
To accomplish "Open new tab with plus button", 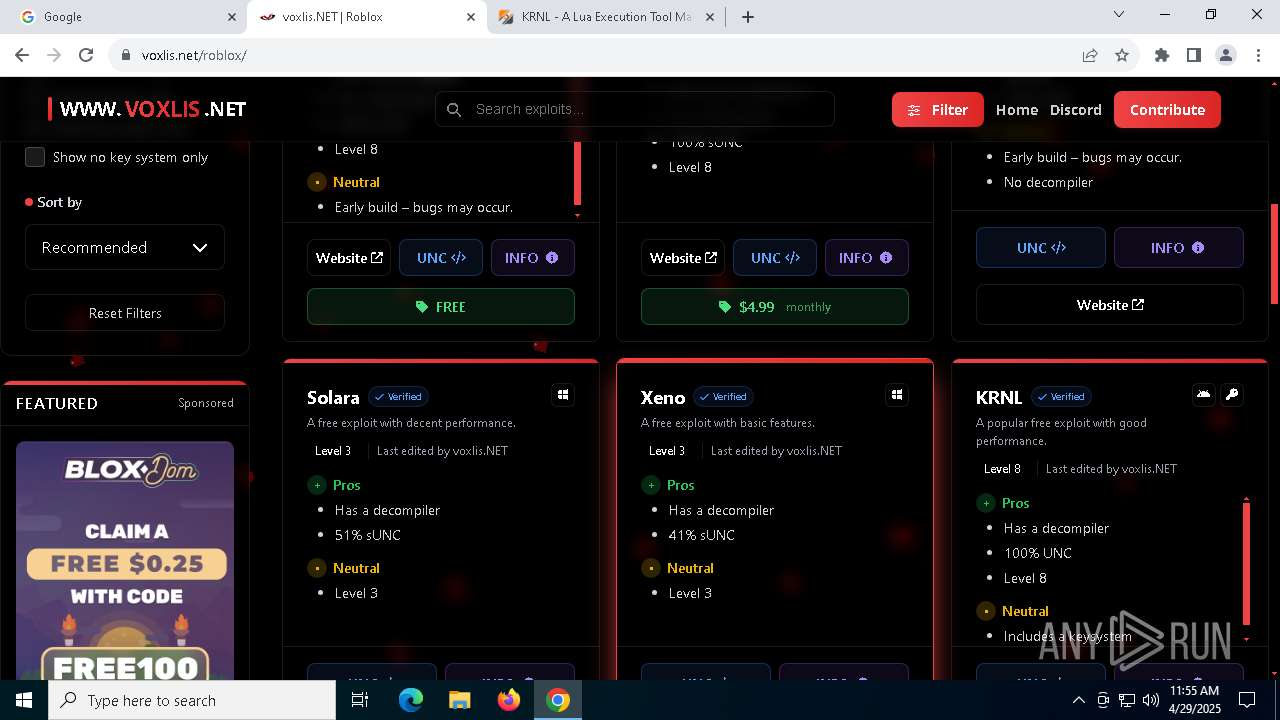I will [748, 17].
